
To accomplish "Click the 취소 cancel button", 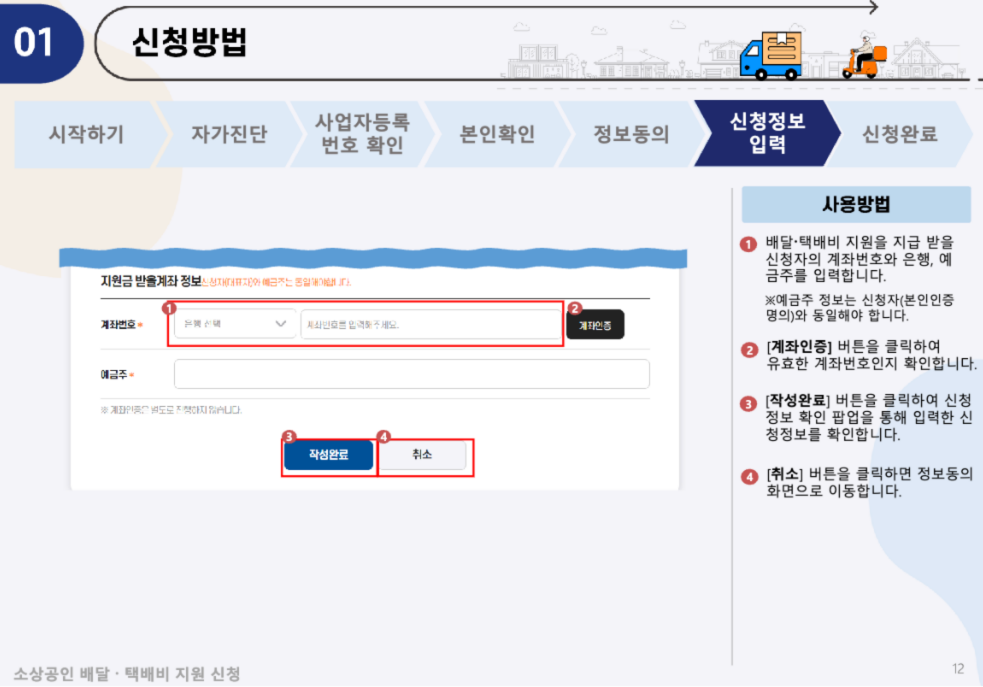I will pyautogui.click(x=424, y=455).
